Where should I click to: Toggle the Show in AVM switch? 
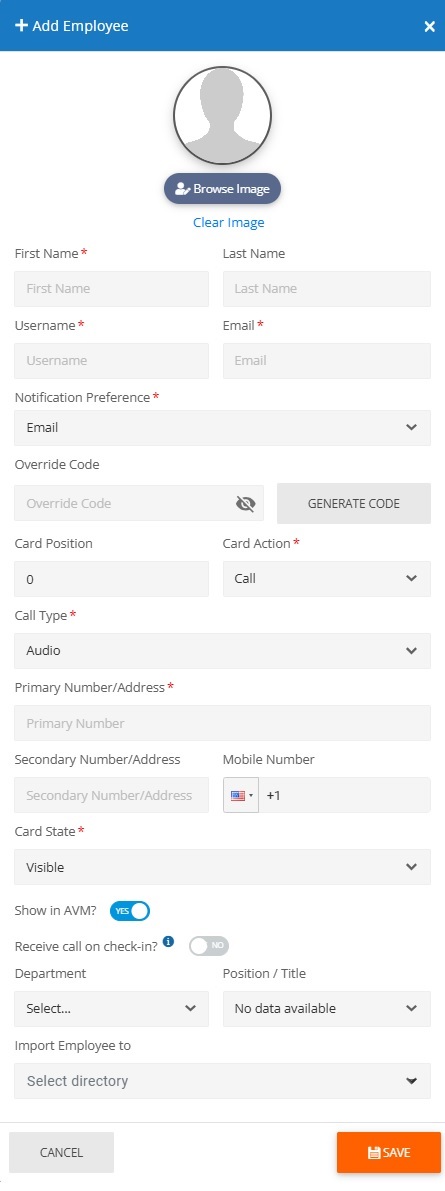tap(130, 911)
